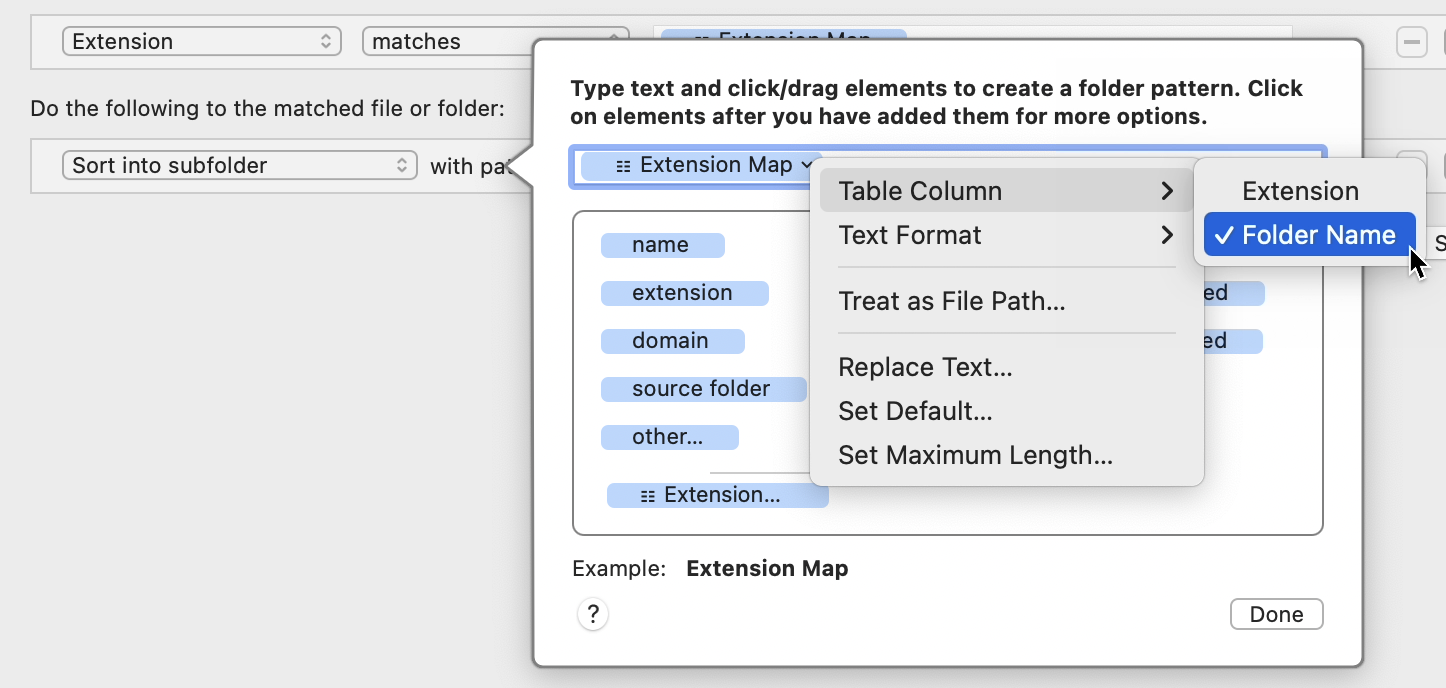
Task: Click the 'other...' token element
Action: click(669, 437)
